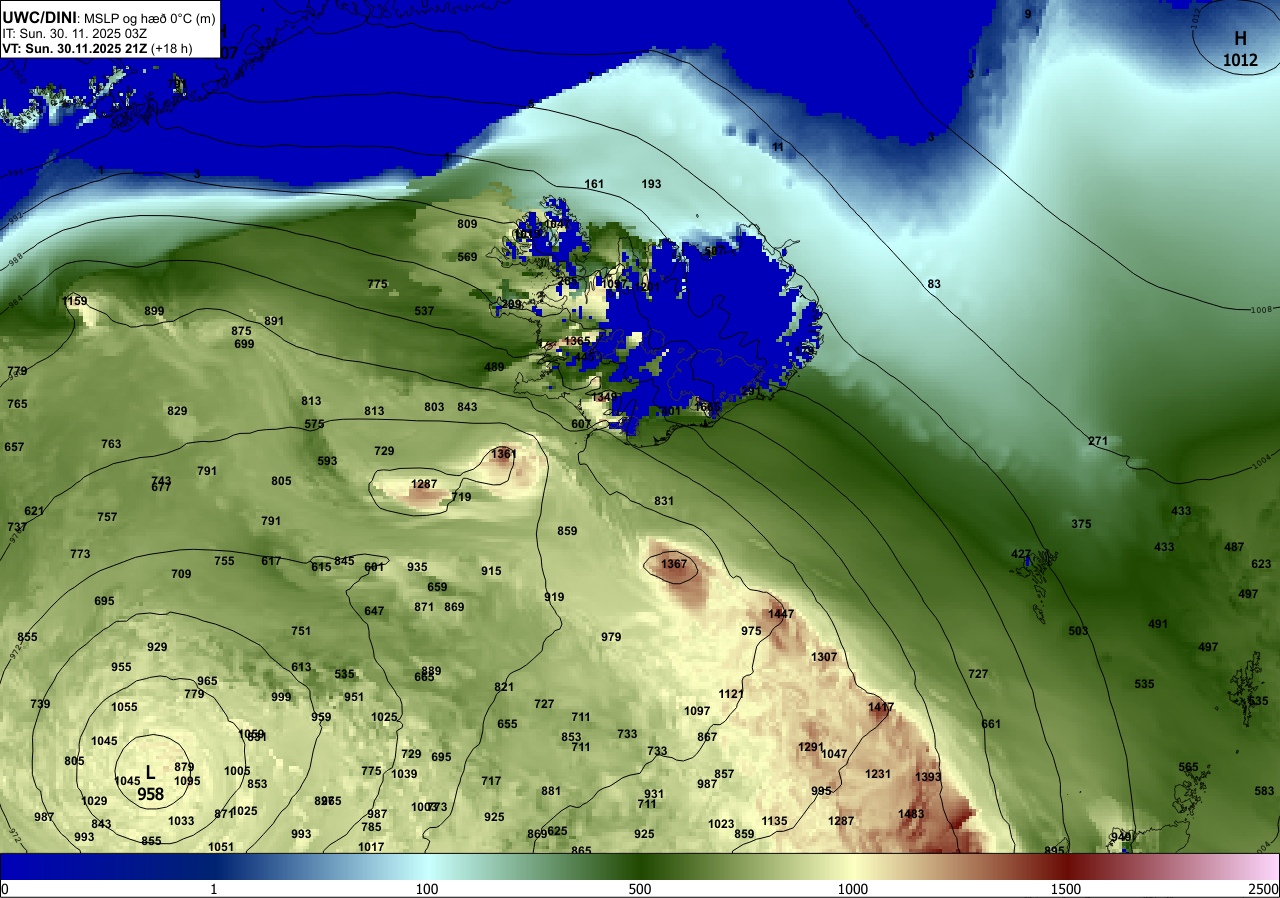Click the height value 271
The width and height of the screenshot is (1280, 898).
pyautogui.click(x=1098, y=441)
